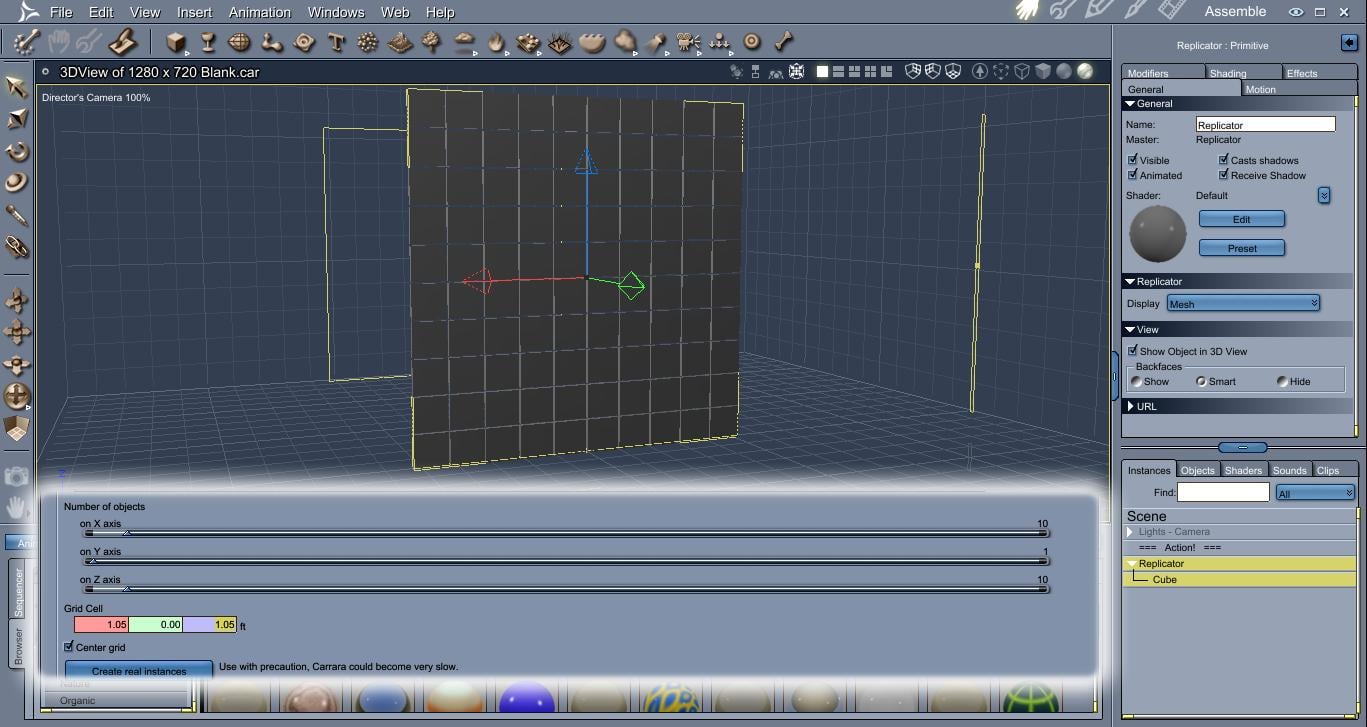Select the Hide backfaces radio option
This screenshot has width=1367, height=727.
click(x=1282, y=381)
